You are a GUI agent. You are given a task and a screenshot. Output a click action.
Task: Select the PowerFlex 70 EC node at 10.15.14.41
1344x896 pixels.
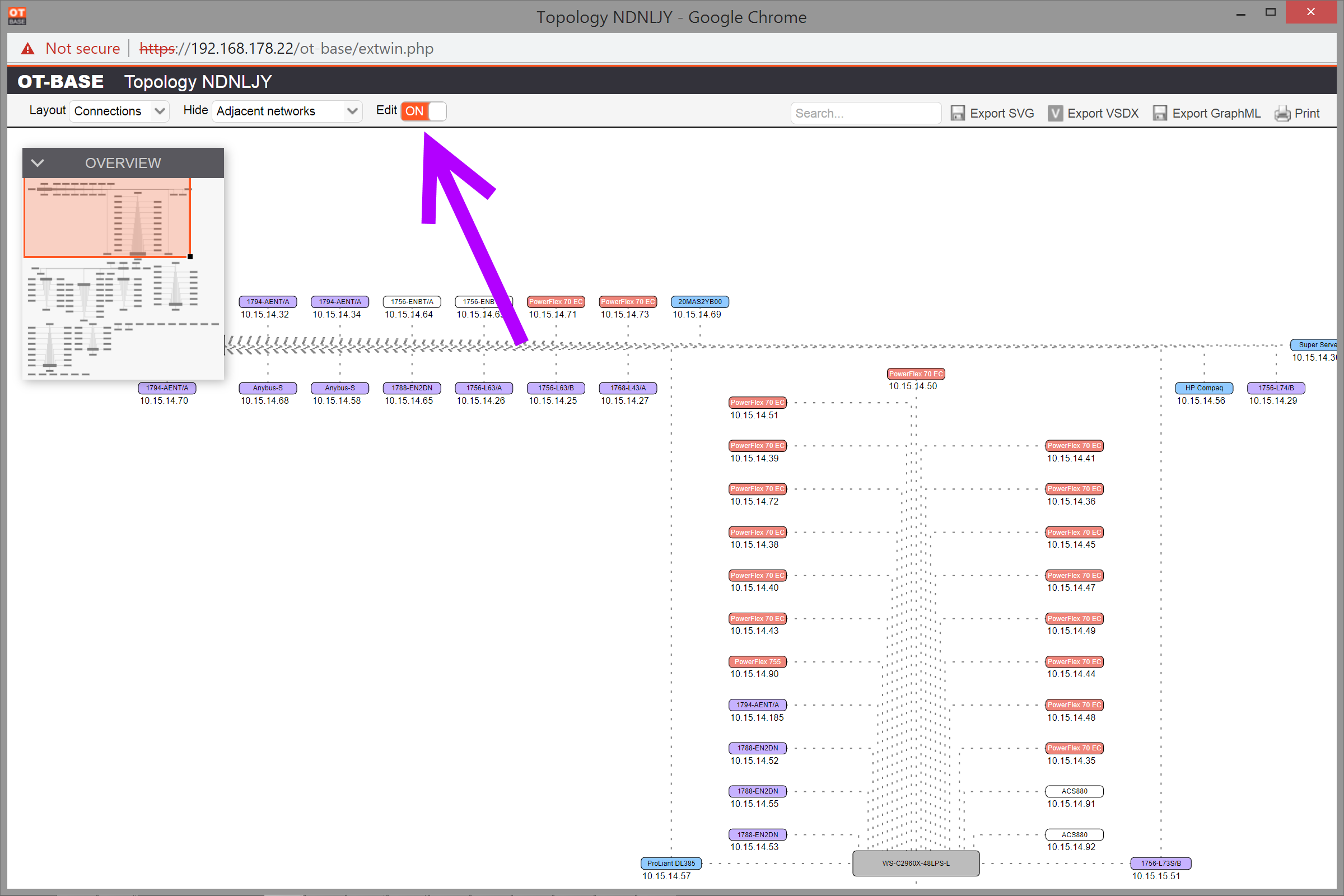click(1074, 445)
